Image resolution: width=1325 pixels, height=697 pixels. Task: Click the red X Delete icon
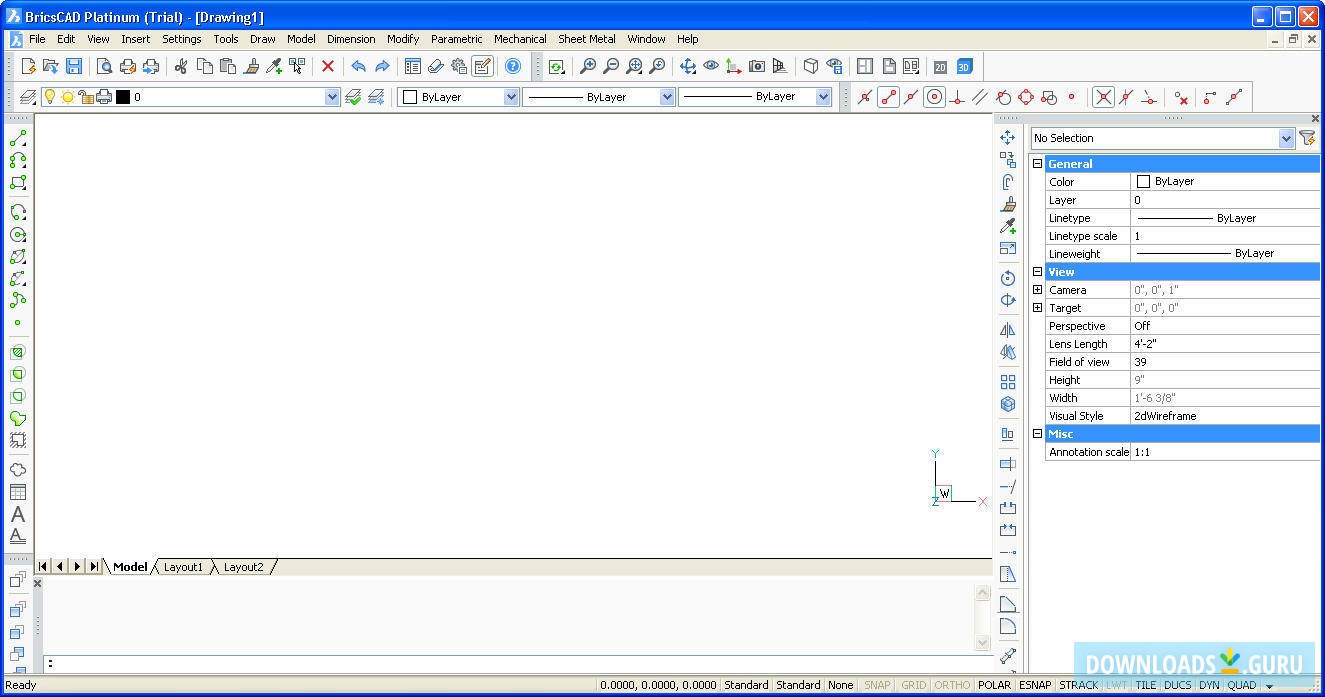tap(327, 66)
